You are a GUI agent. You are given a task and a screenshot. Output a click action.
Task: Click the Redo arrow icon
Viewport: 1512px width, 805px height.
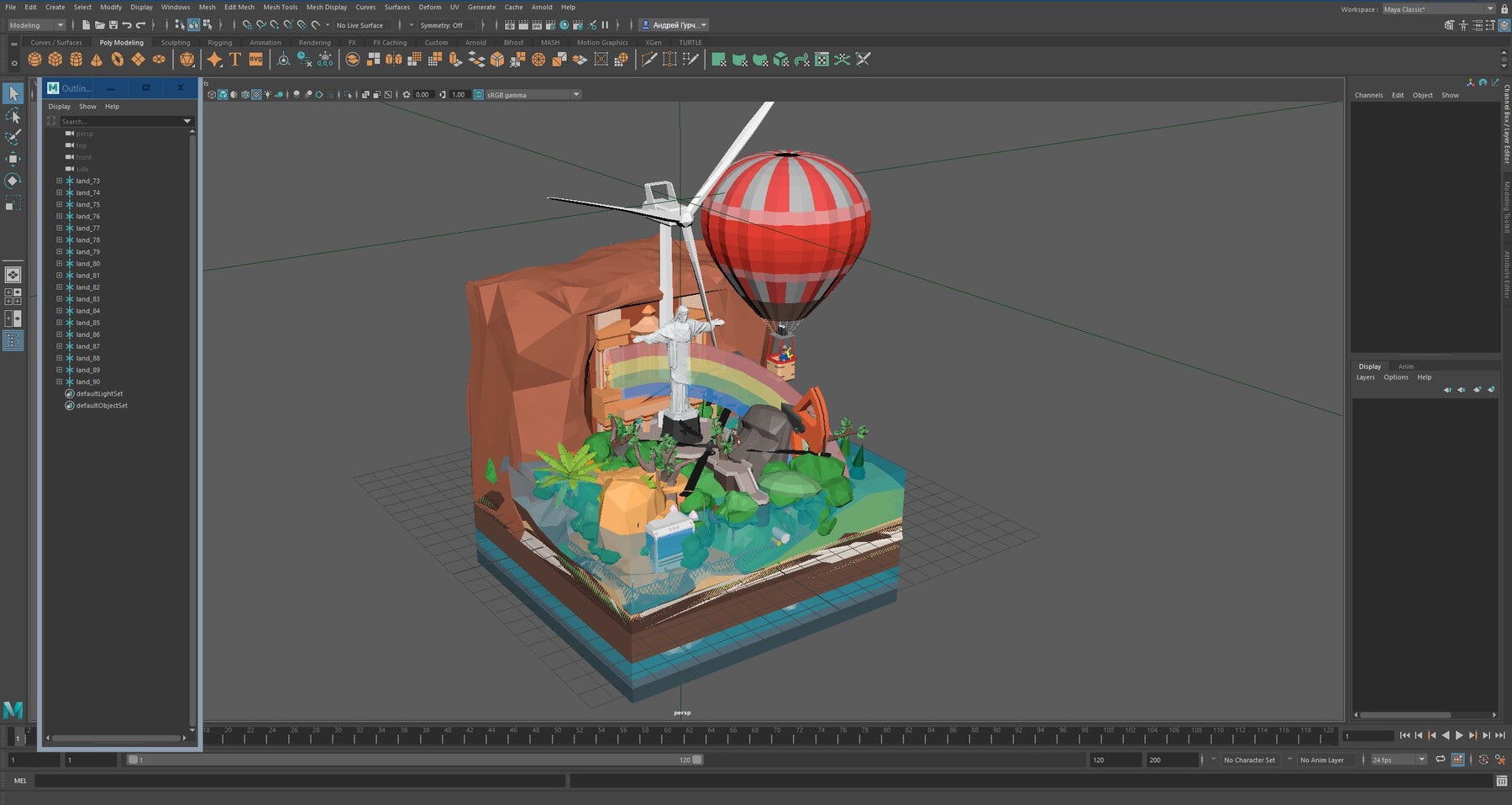click(141, 25)
